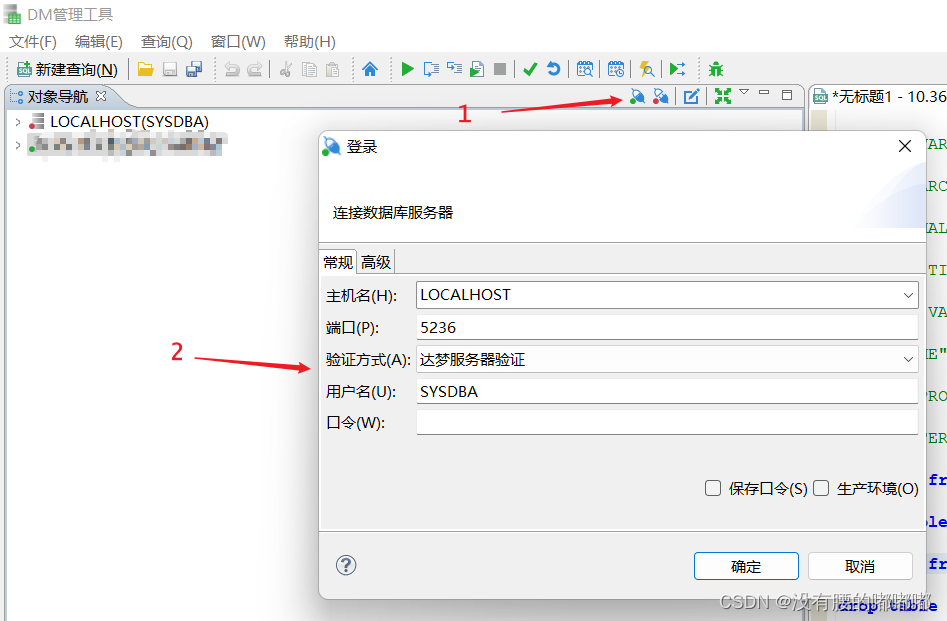
Task: Open file with the yellow folder icon
Action: pyautogui.click(x=146, y=69)
